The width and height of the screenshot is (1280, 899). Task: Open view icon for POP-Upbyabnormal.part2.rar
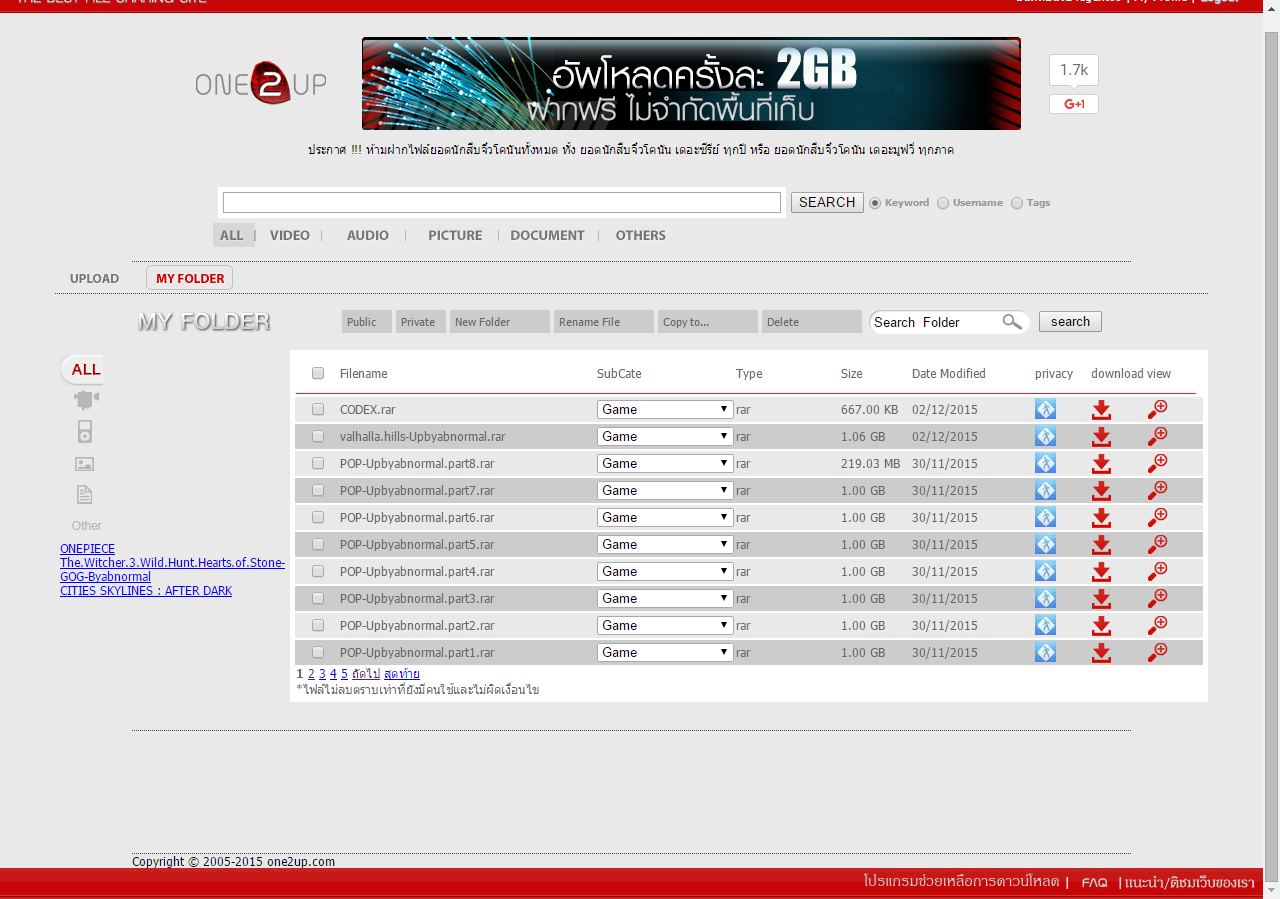1157,625
